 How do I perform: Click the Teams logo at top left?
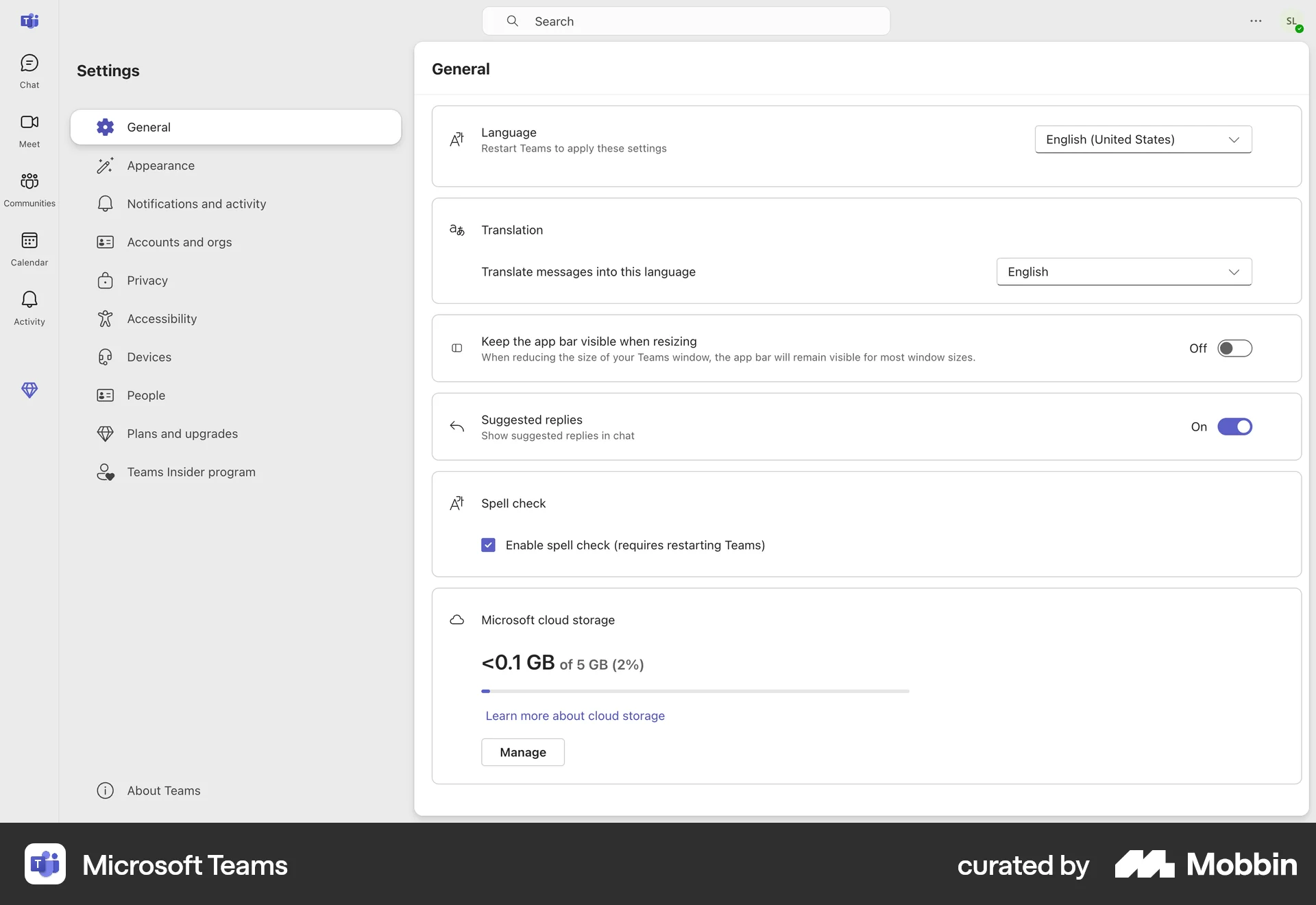29,21
